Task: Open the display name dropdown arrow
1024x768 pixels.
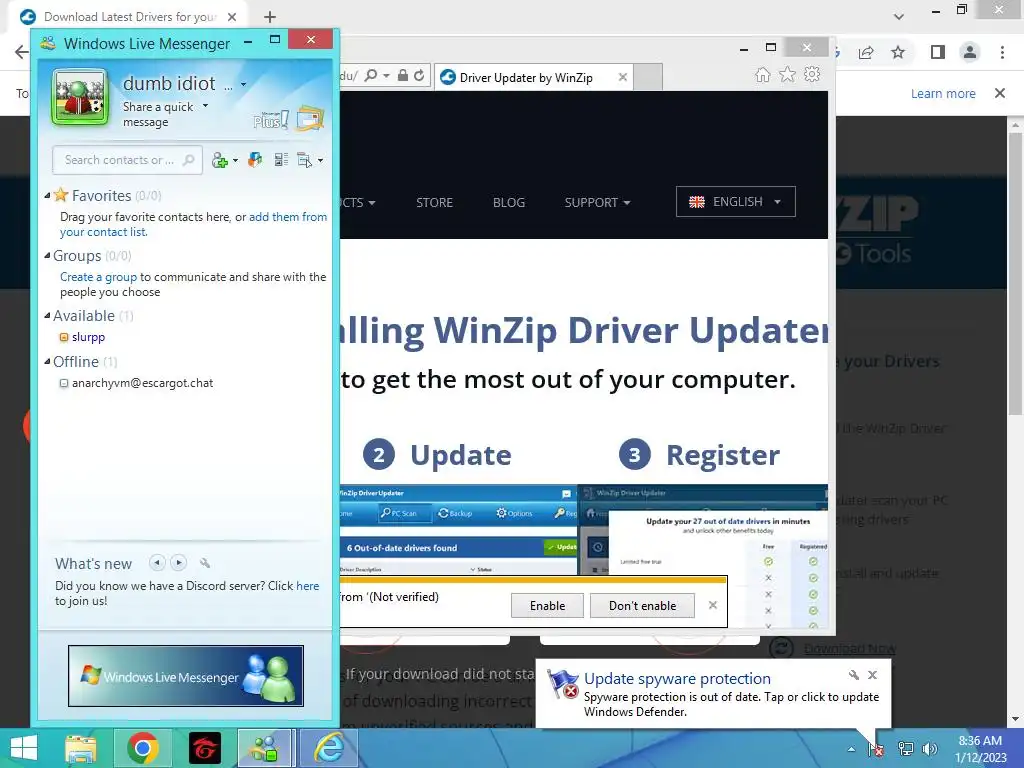Action: click(244, 85)
